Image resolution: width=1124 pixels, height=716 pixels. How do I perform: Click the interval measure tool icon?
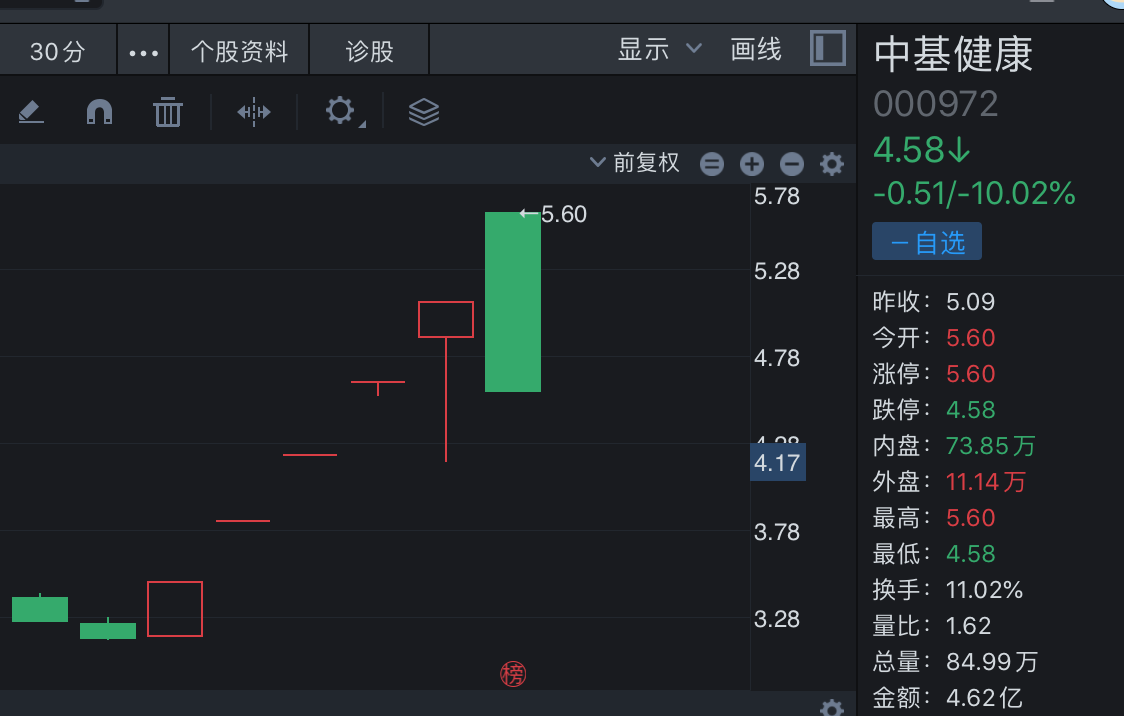click(254, 112)
